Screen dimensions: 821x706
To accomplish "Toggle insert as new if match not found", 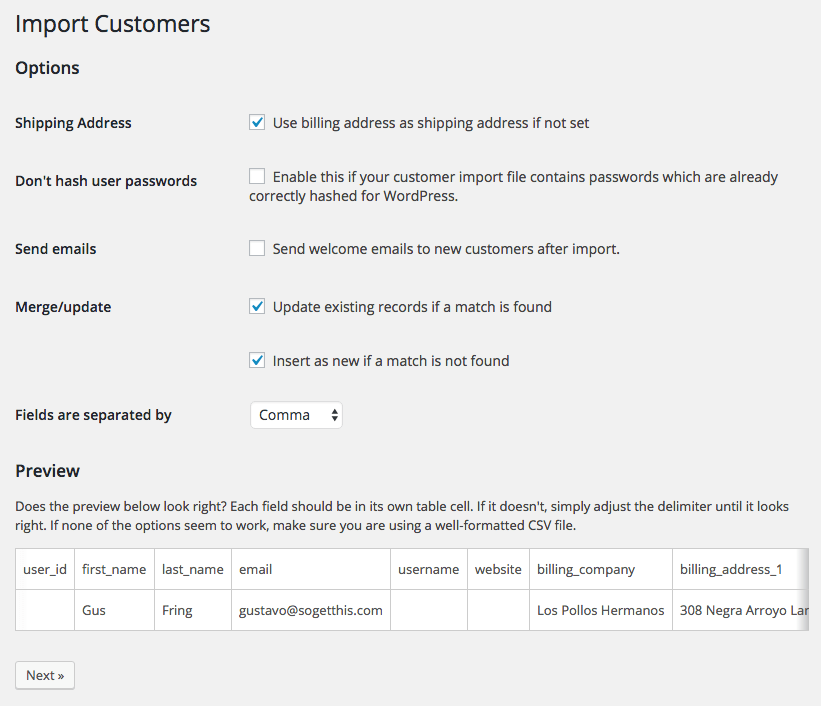I will tap(257, 360).
